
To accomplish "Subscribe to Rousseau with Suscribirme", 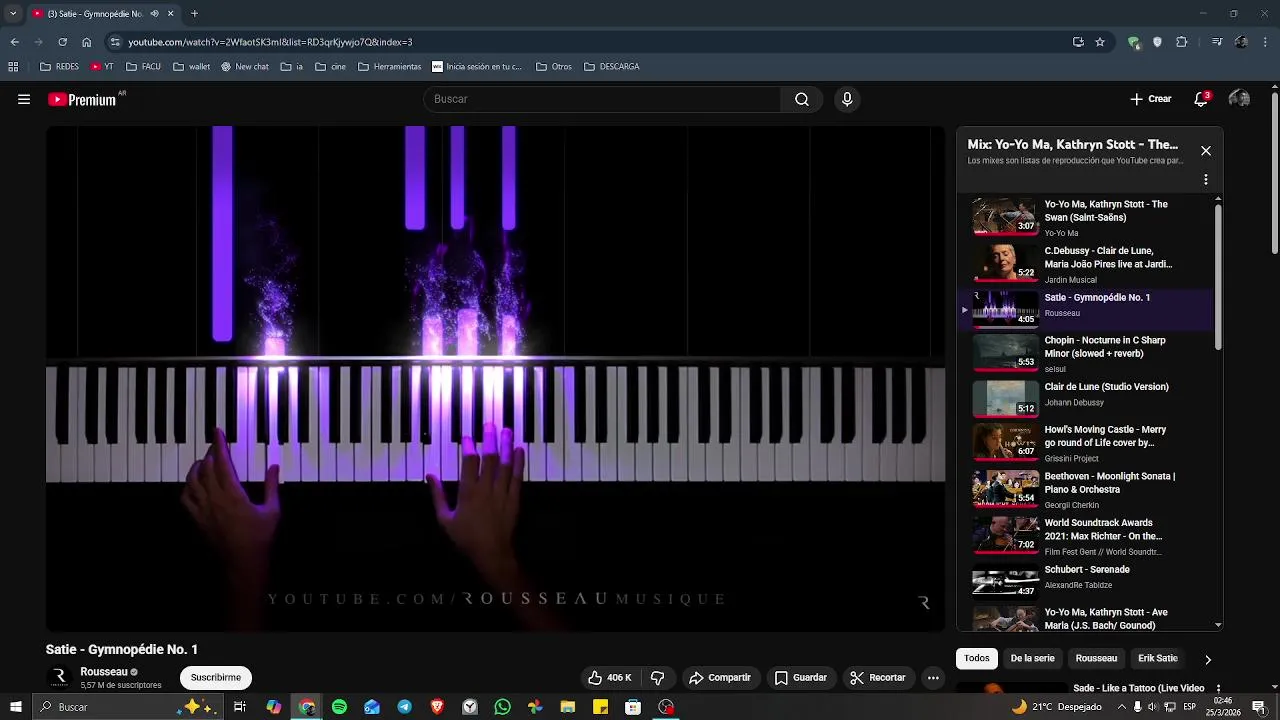I will point(216,677).
